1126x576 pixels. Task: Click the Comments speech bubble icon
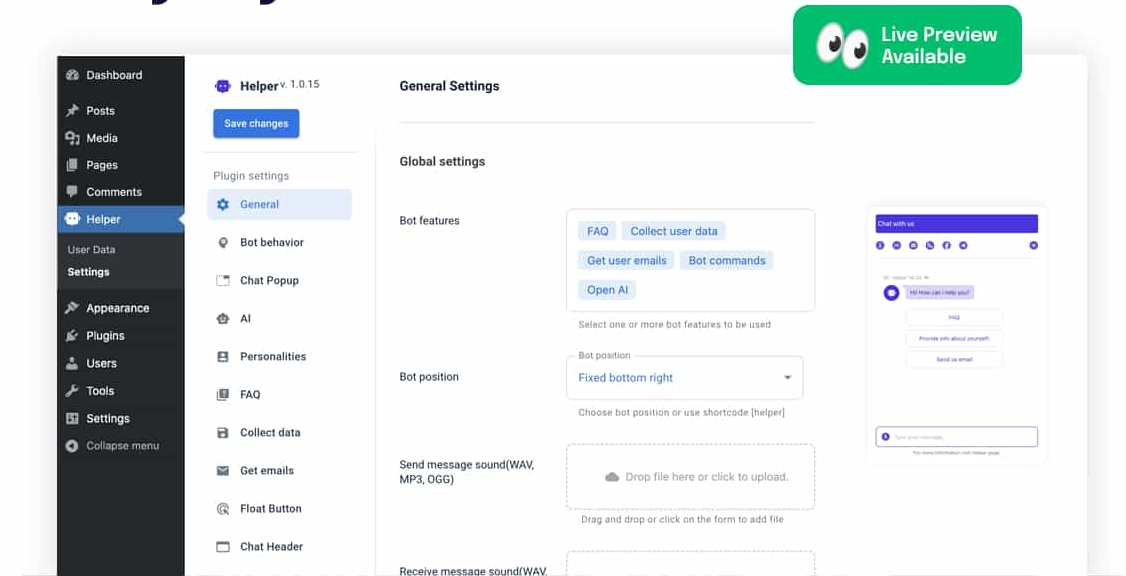coord(72,192)
